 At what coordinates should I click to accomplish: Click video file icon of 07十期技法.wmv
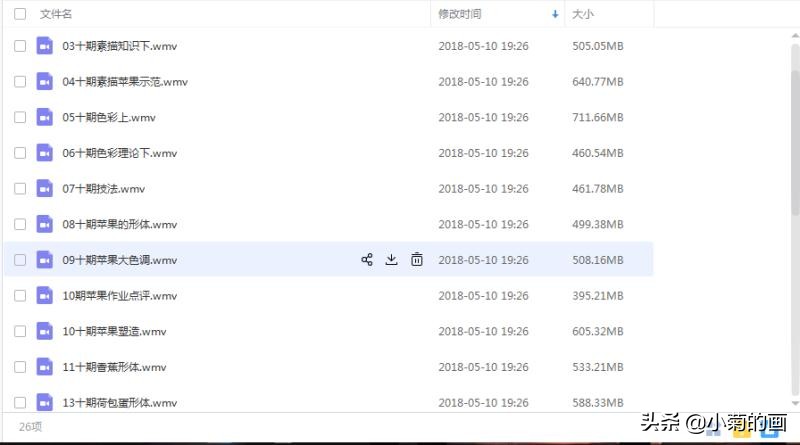coord(45,189)
